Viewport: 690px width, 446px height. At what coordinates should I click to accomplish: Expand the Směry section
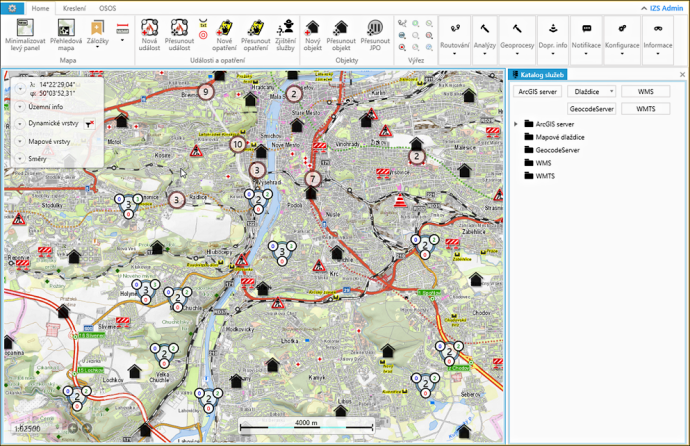pyautogui.click(x=20, y=159)
